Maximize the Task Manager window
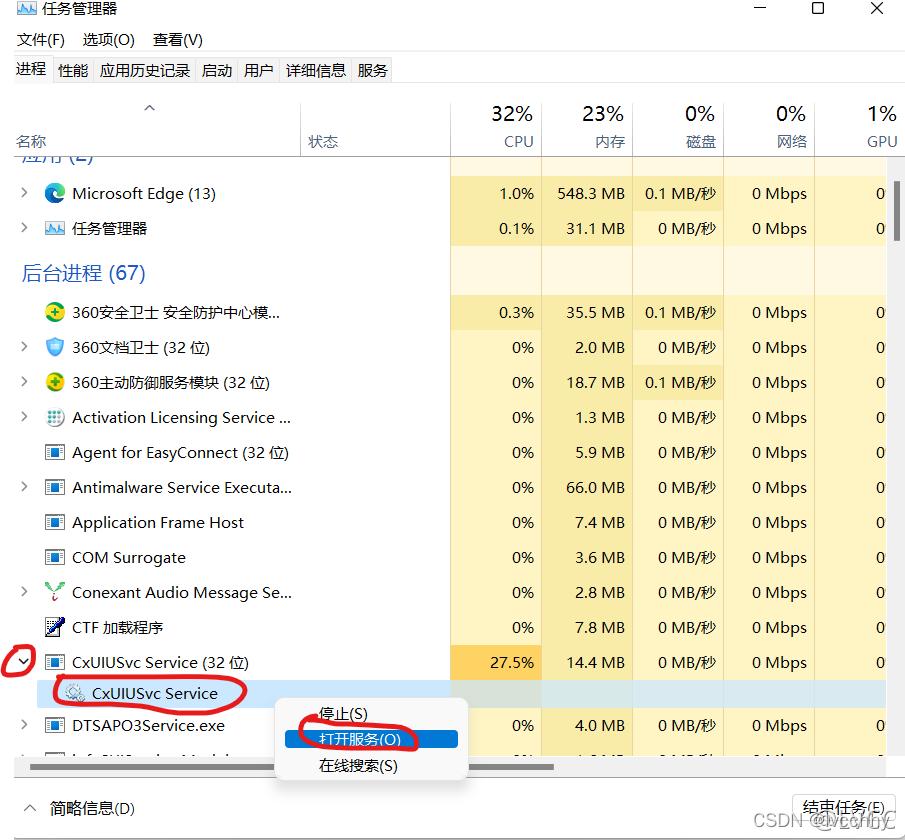905x840 pixels. [818, 8]
